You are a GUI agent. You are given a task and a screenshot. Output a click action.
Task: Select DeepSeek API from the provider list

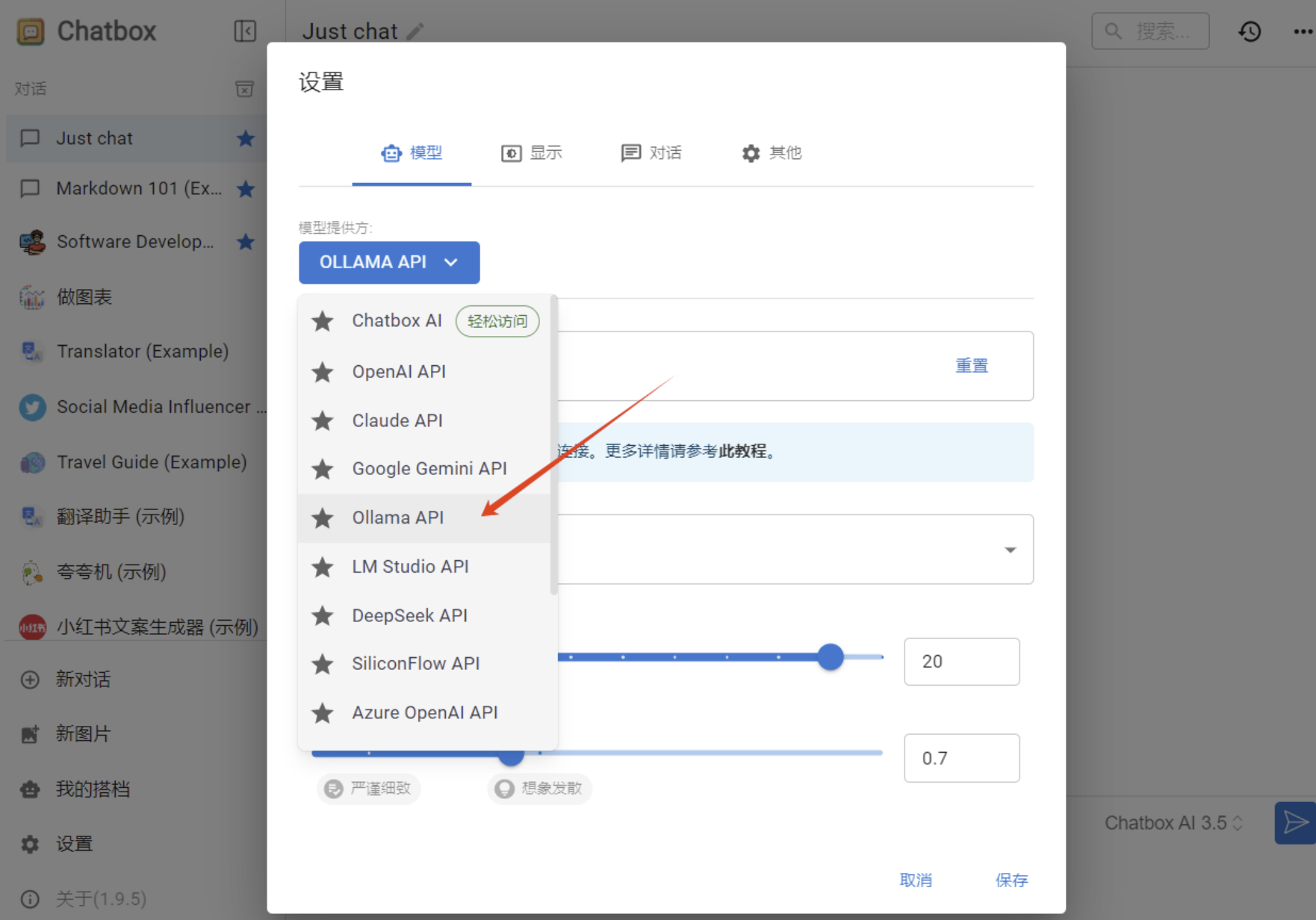pos(409,615)
